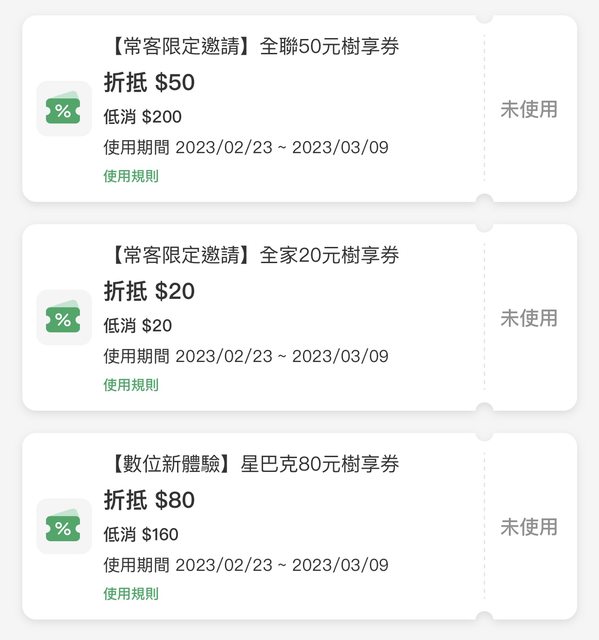Tap 未使用 on the 全聯50元 coupon
This screenshot has height=640, width=599.
point(529,109)
